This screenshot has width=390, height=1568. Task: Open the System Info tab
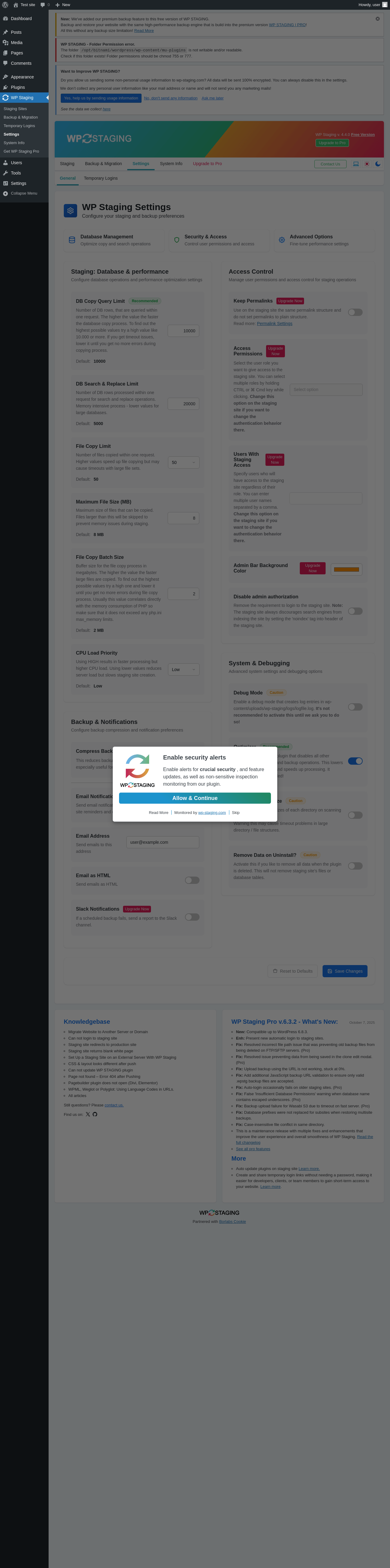click(171, 164)
